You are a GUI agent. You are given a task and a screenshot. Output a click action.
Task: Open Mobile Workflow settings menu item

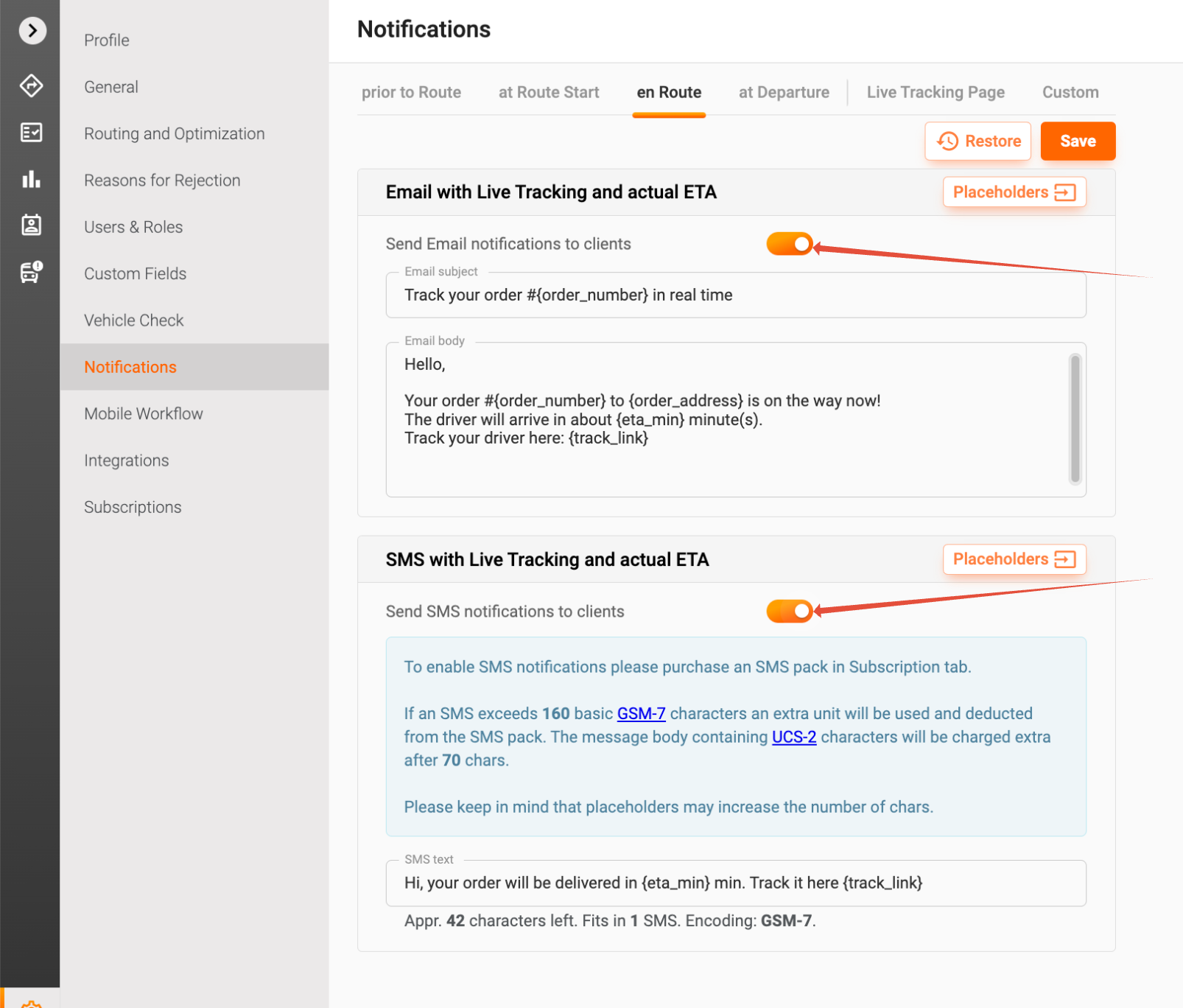(x=144, y=414)
